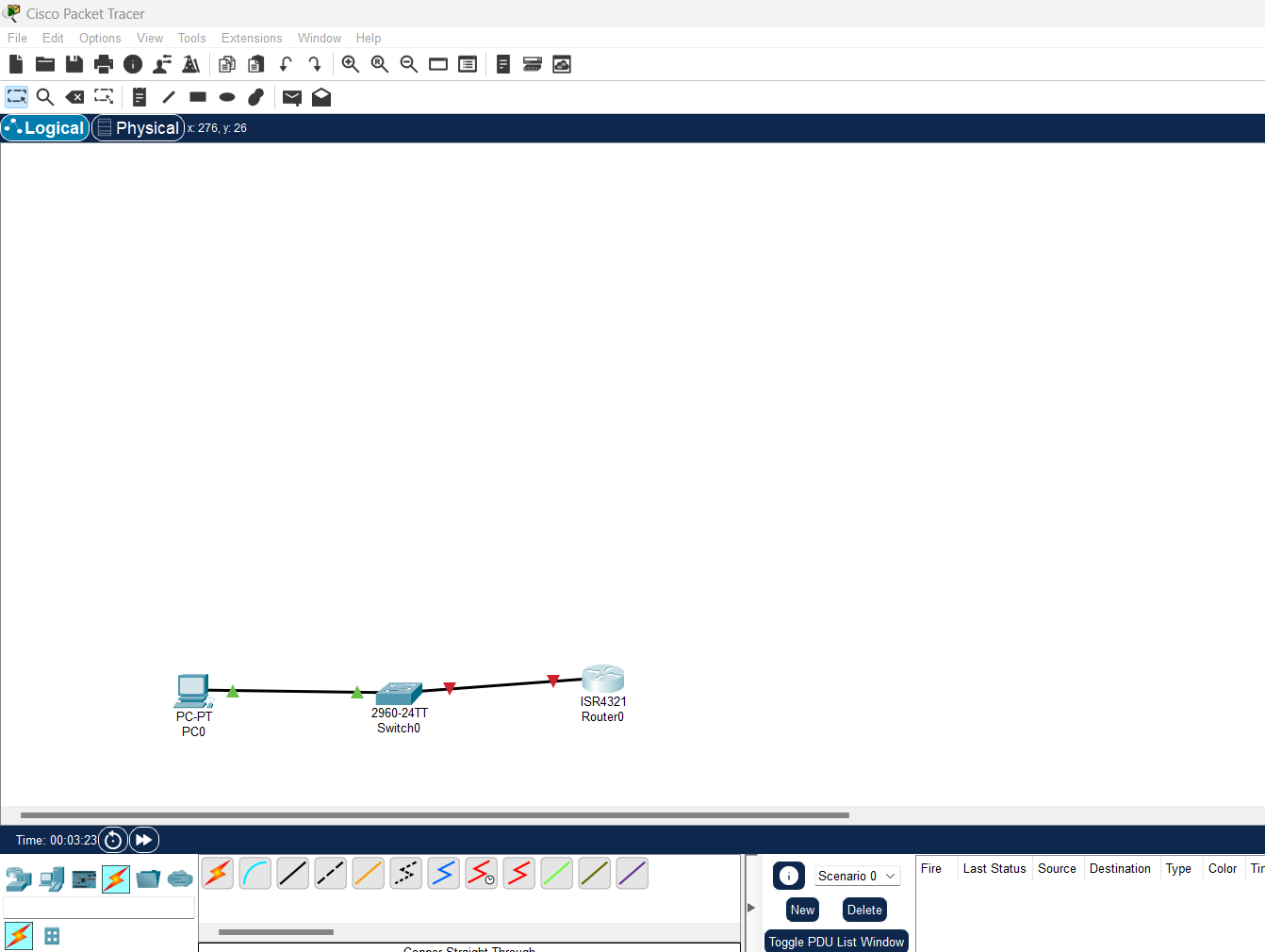Screen dimensions: 1265x952
Task: Select PC0 device on workspace
Action: (x=193, y=691)
